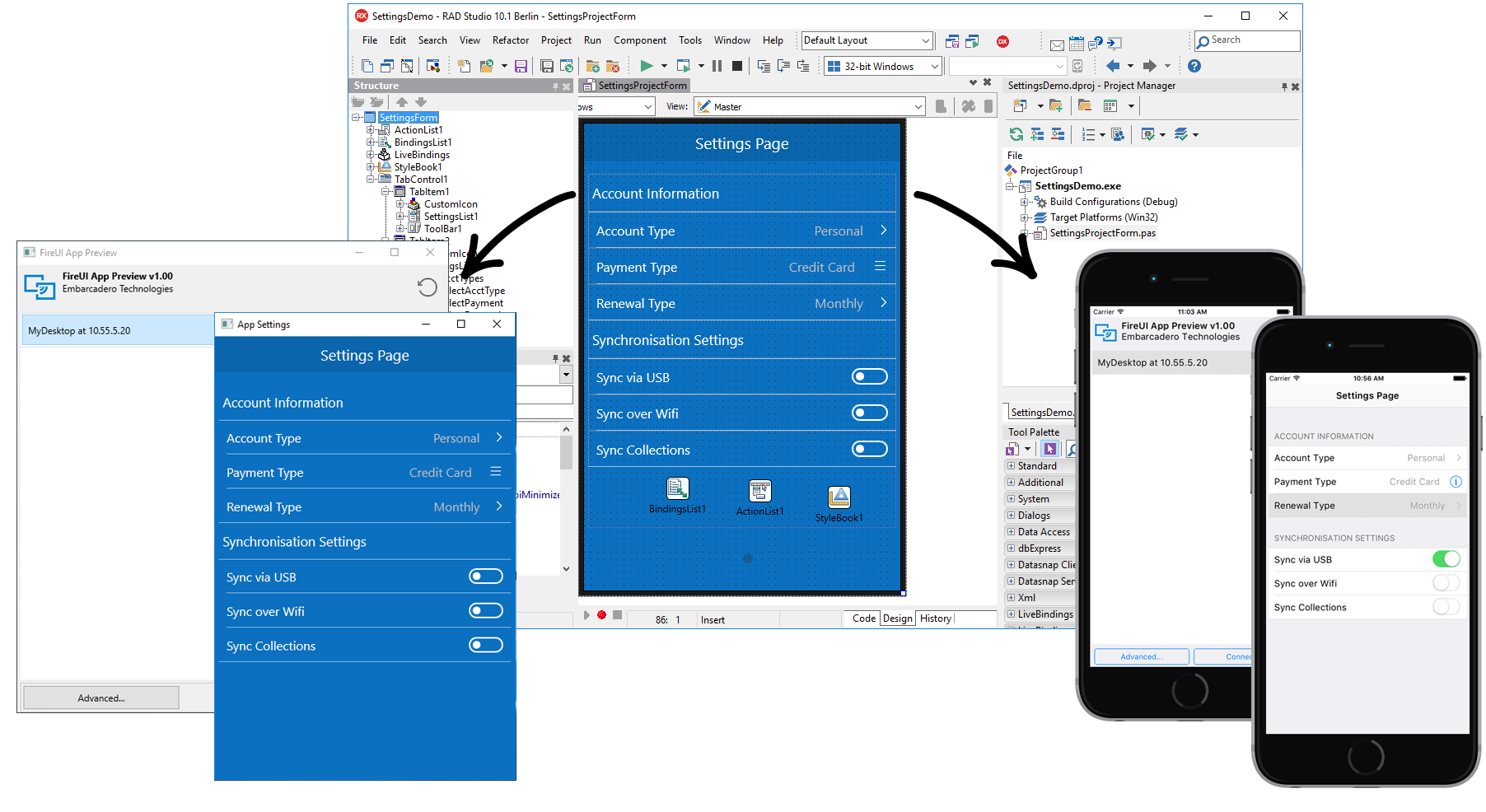Image resolution: width=1486 pixels, height=812 pixels.
Task: Turn off Sync via USB on iPhone preview
Action: [x=1446, y=559]
